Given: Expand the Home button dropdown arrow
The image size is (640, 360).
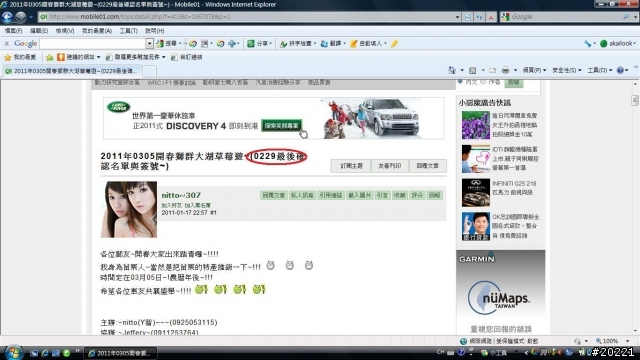Looking at the screenshot, I should pos(462,70).
